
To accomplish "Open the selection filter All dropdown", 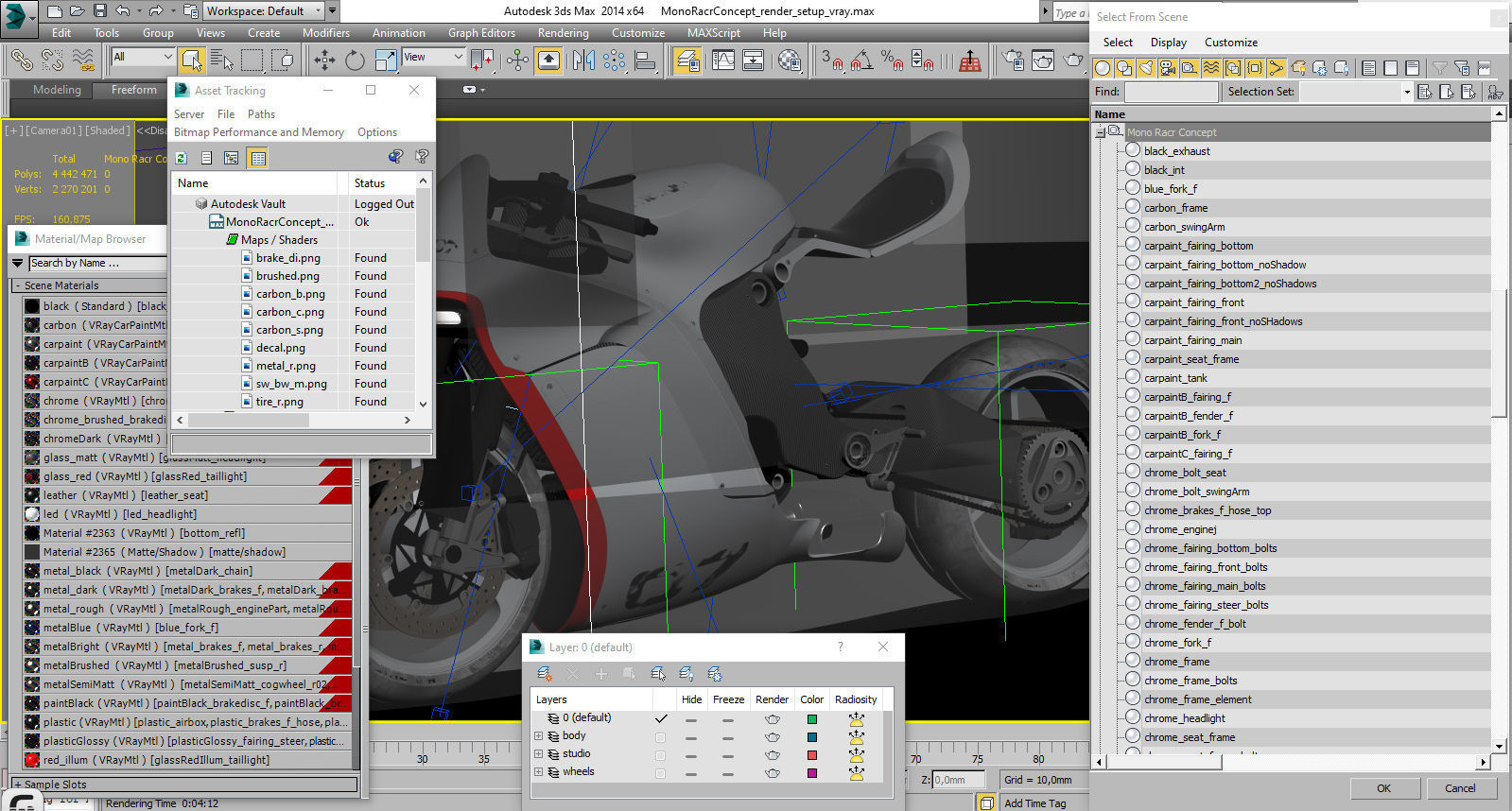I will [143, 58].
